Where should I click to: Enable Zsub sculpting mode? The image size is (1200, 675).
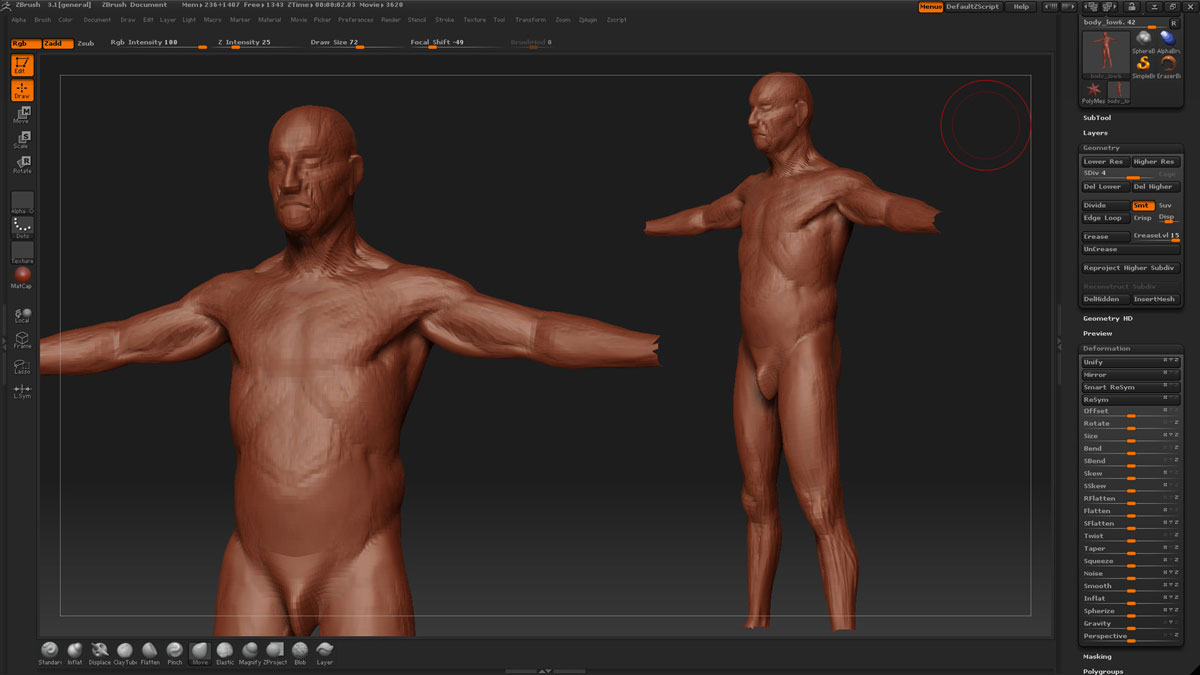pos(86,43)
